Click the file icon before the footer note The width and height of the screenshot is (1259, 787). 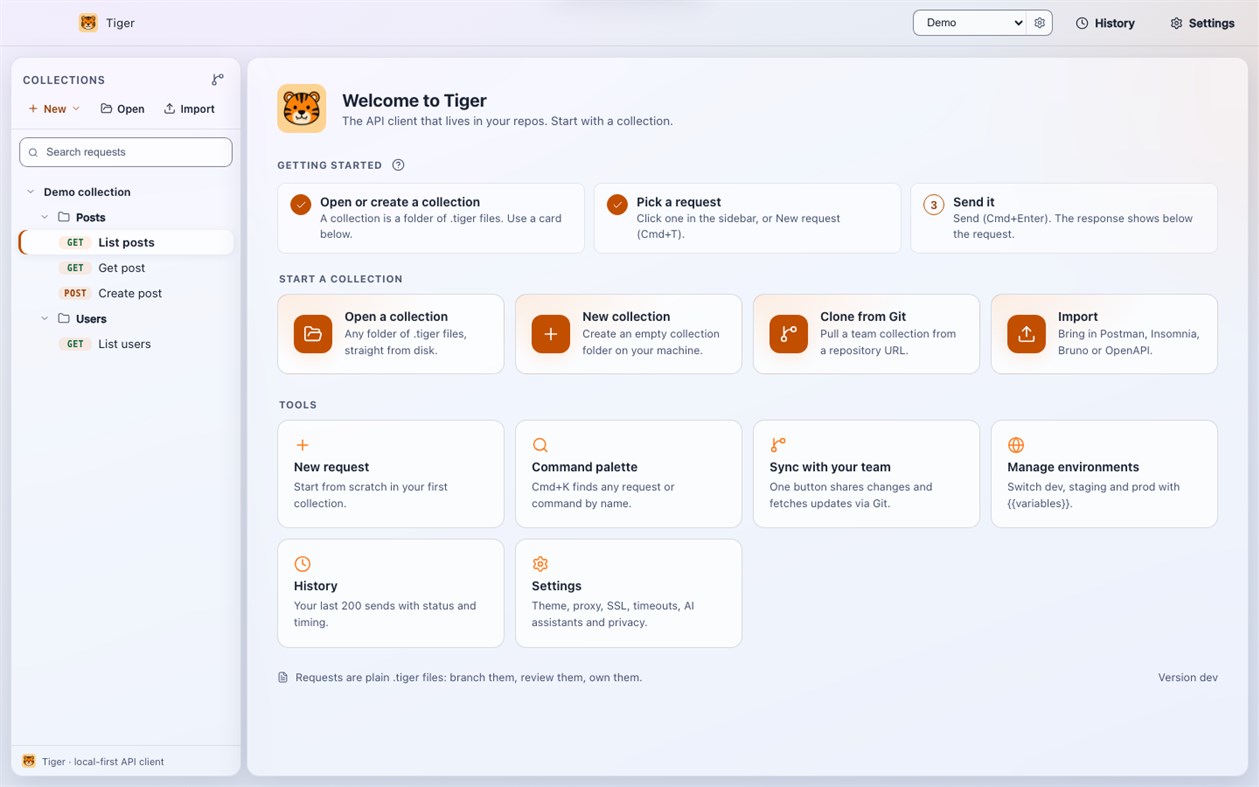(283, 678)
